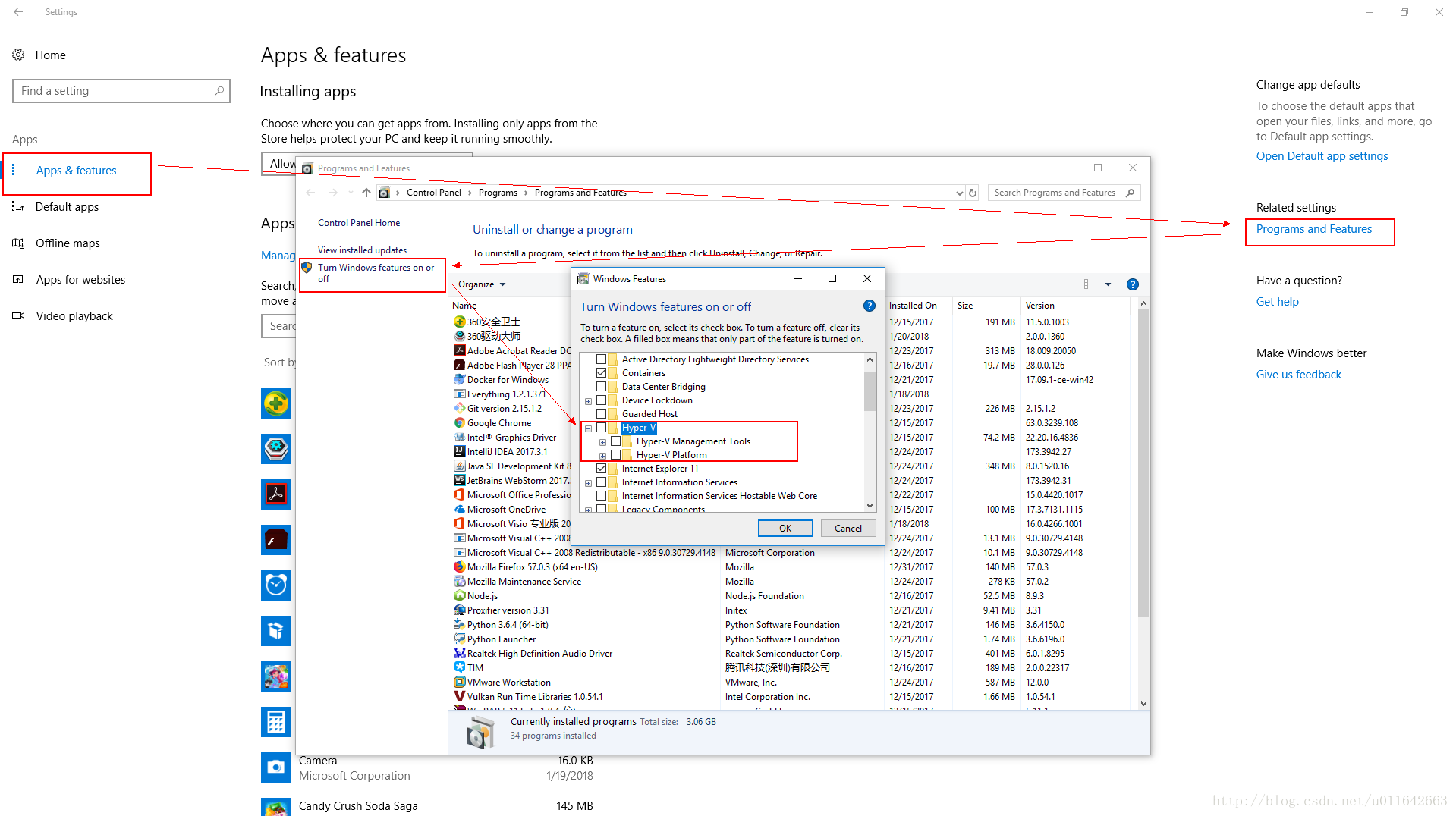This screenshot has width=1456, height=816.
Task: Click View installed updates link
Action: [x=362, y=250]
